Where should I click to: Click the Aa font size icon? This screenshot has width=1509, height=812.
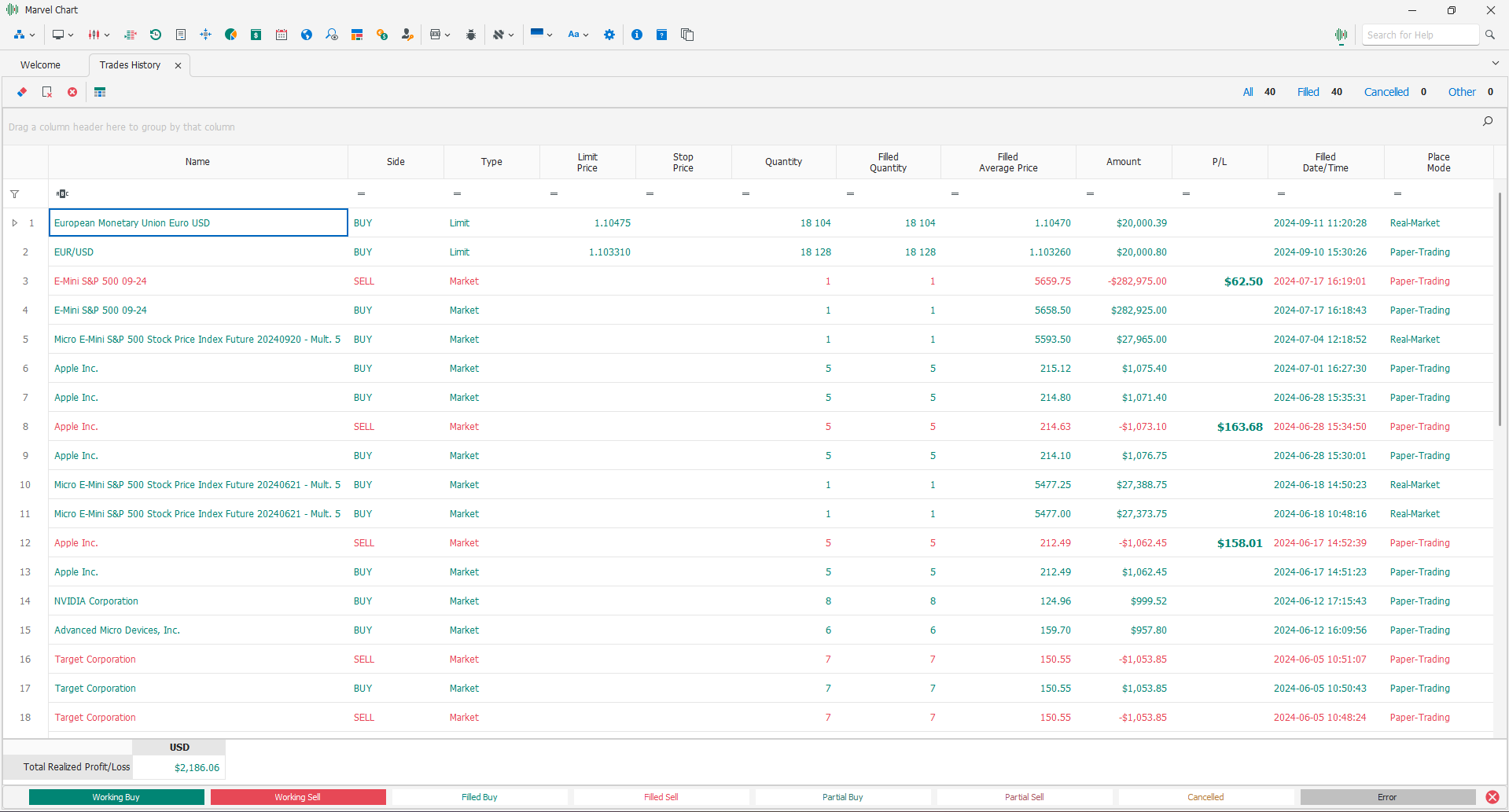click(x=574, y=35)
